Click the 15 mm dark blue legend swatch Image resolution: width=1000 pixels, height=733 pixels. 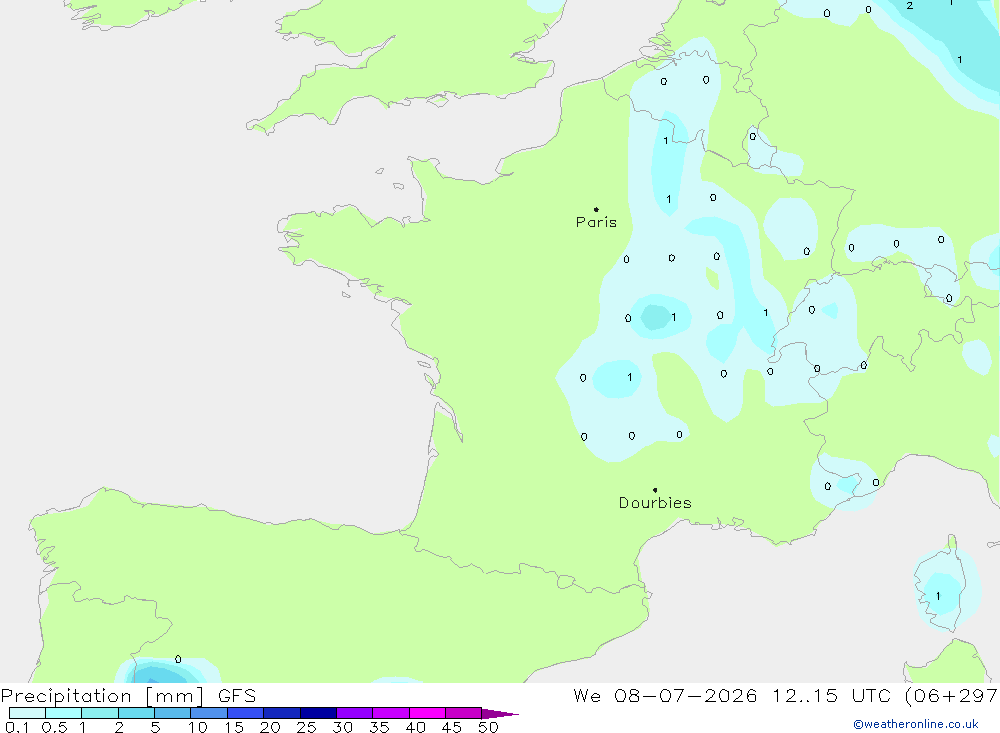(x=245, y=713)
